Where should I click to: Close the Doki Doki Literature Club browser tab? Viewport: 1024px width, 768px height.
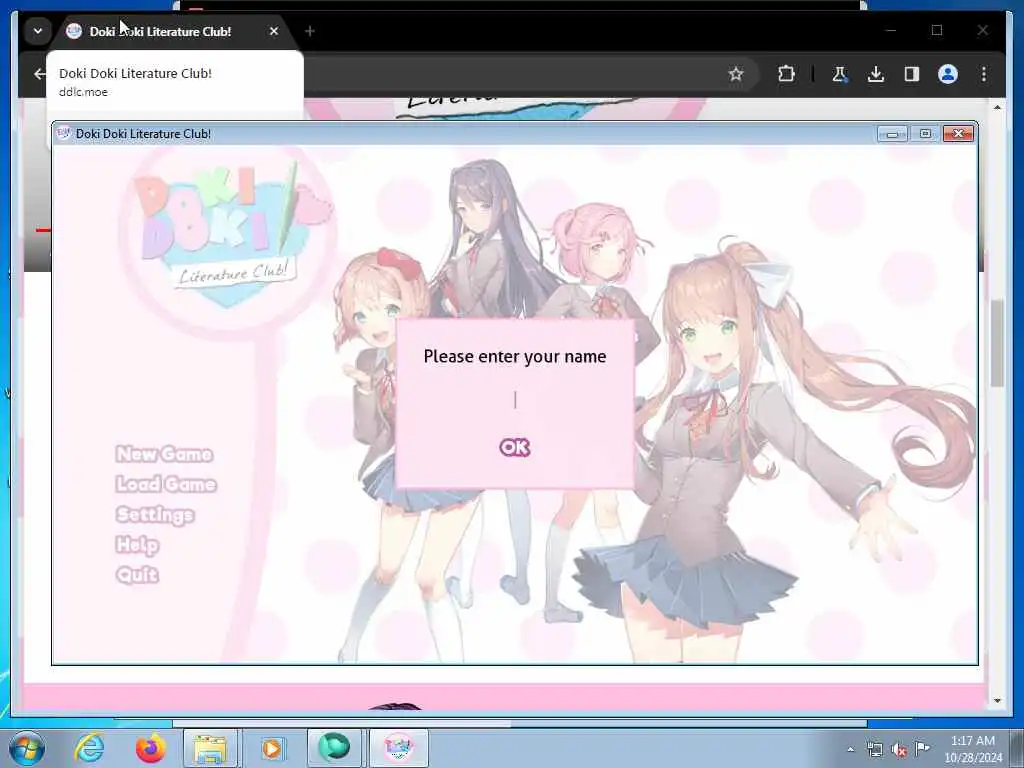tap(274, 31)
